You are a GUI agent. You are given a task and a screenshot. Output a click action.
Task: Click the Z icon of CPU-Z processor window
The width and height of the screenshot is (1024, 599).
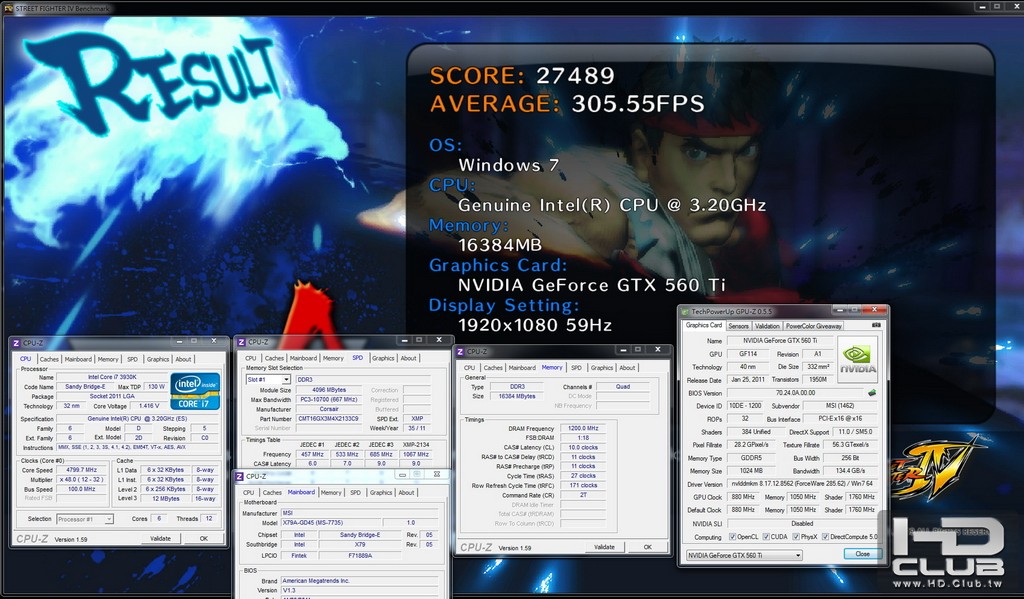tap(16, 343)
